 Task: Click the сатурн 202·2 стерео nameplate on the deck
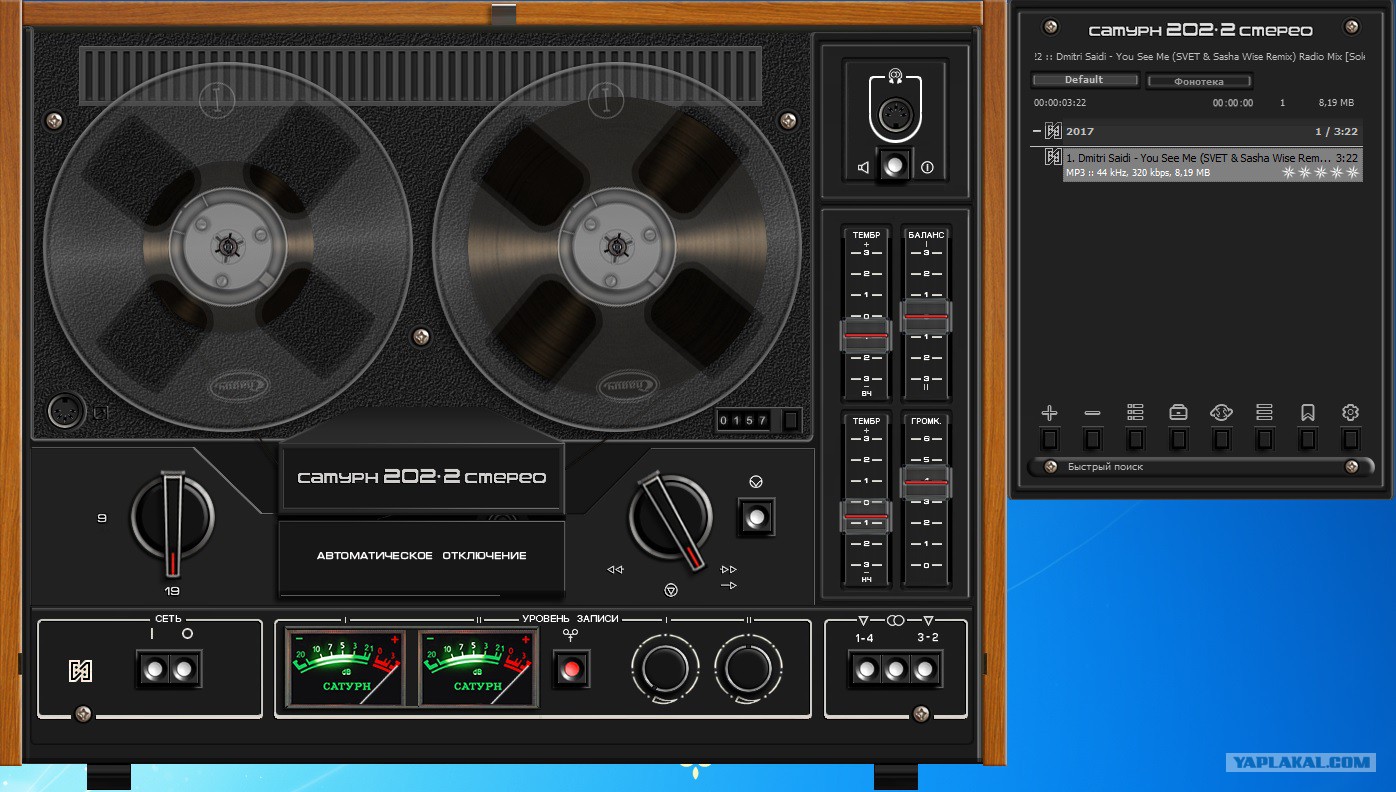click(x=422, y=477)
